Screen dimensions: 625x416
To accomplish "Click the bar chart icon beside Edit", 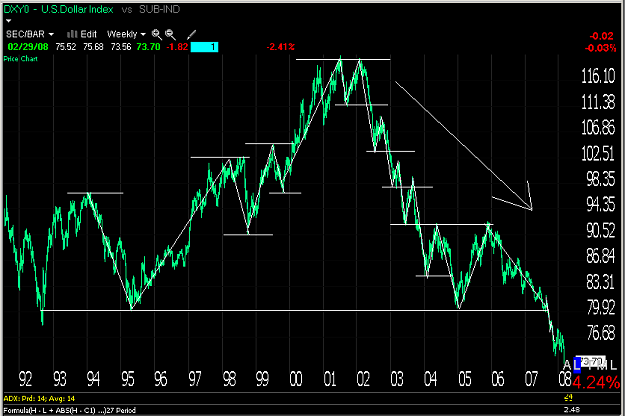I will 72,34.
